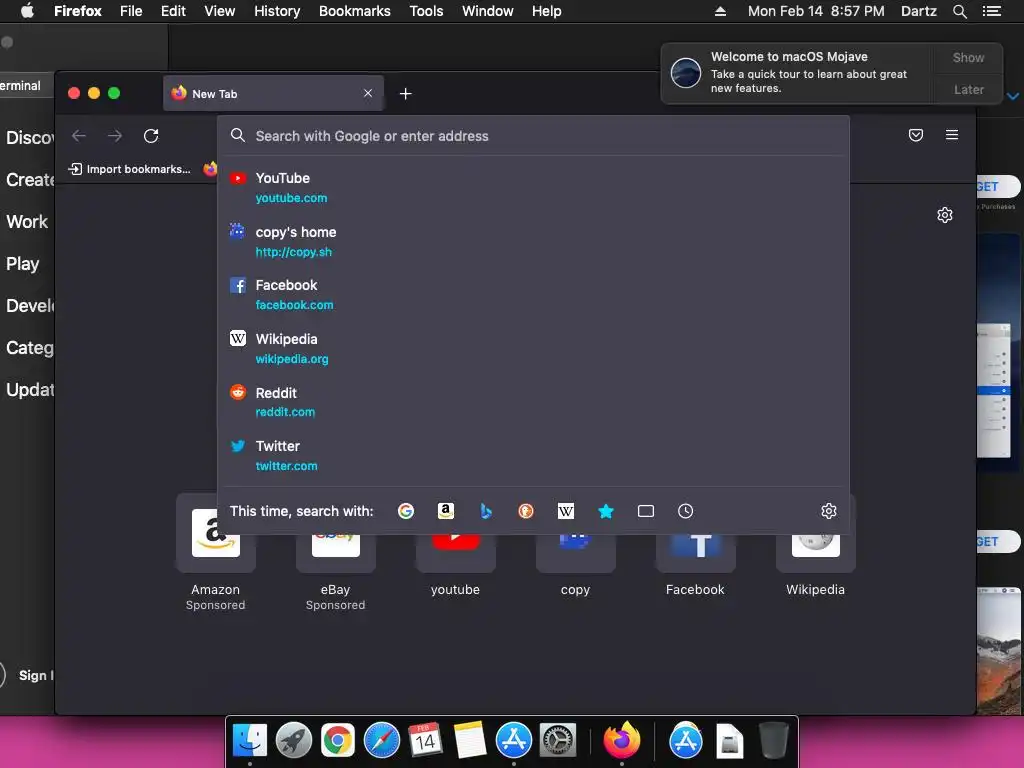Viewport: 1024px width, 768px height.
Task: Launch Launchpad rocket from the dock
Action: (x=293, y=741)
